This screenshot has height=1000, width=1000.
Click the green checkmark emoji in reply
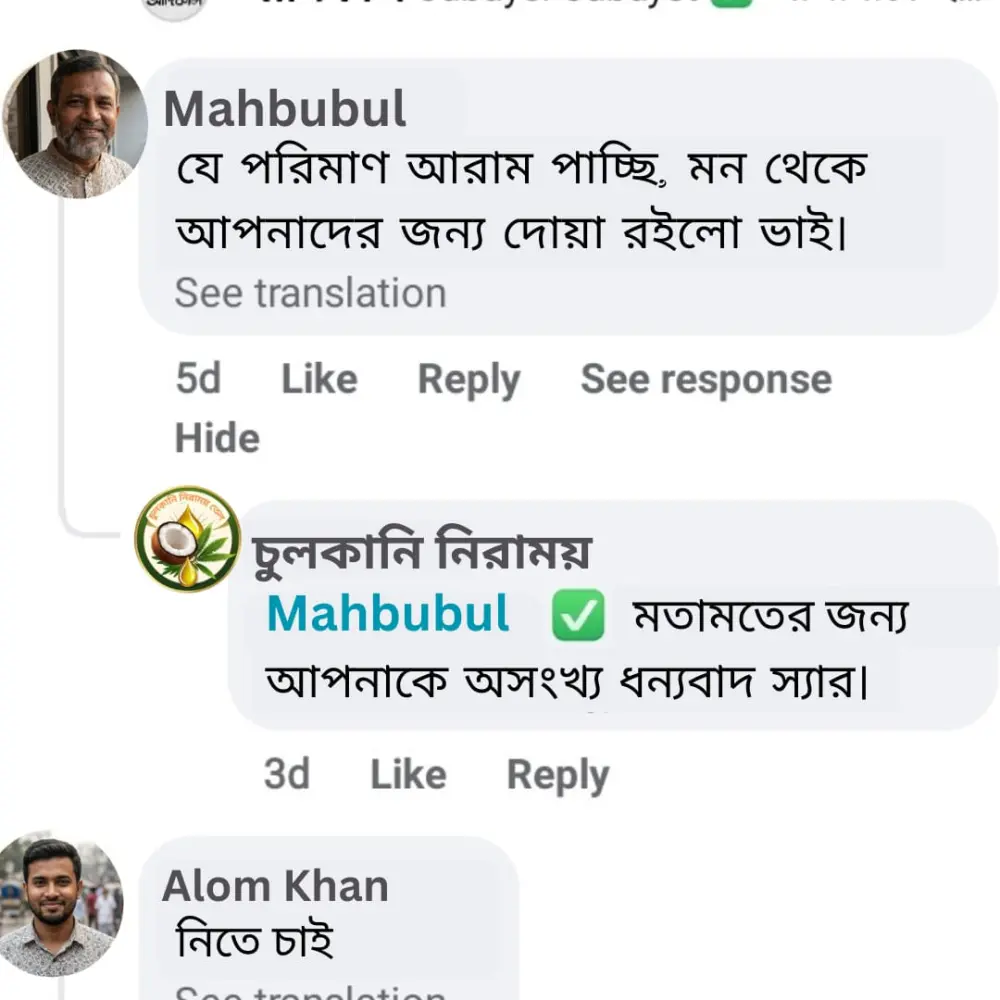tap(578, 615)
